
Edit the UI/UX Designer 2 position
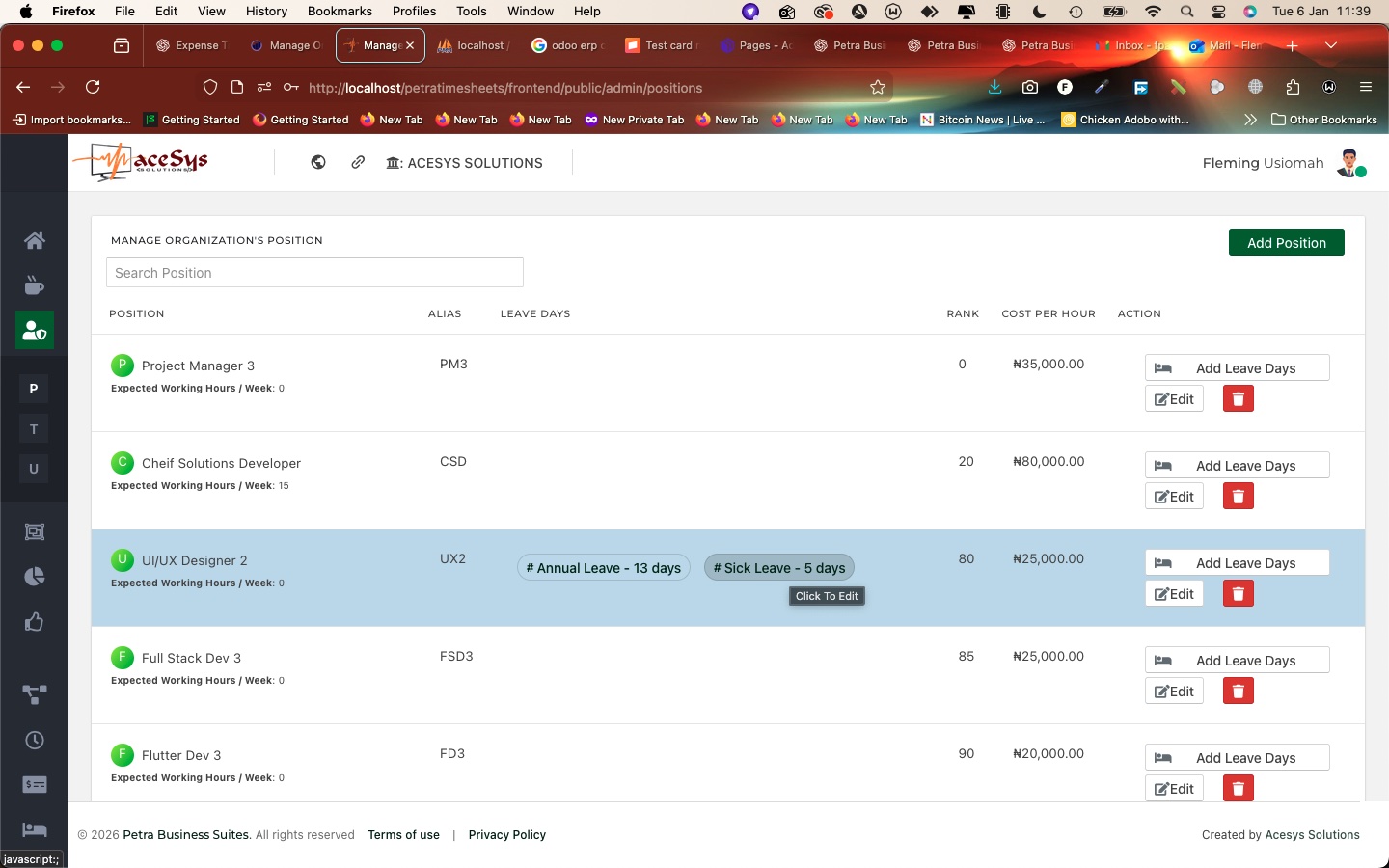click(1174, 594)
